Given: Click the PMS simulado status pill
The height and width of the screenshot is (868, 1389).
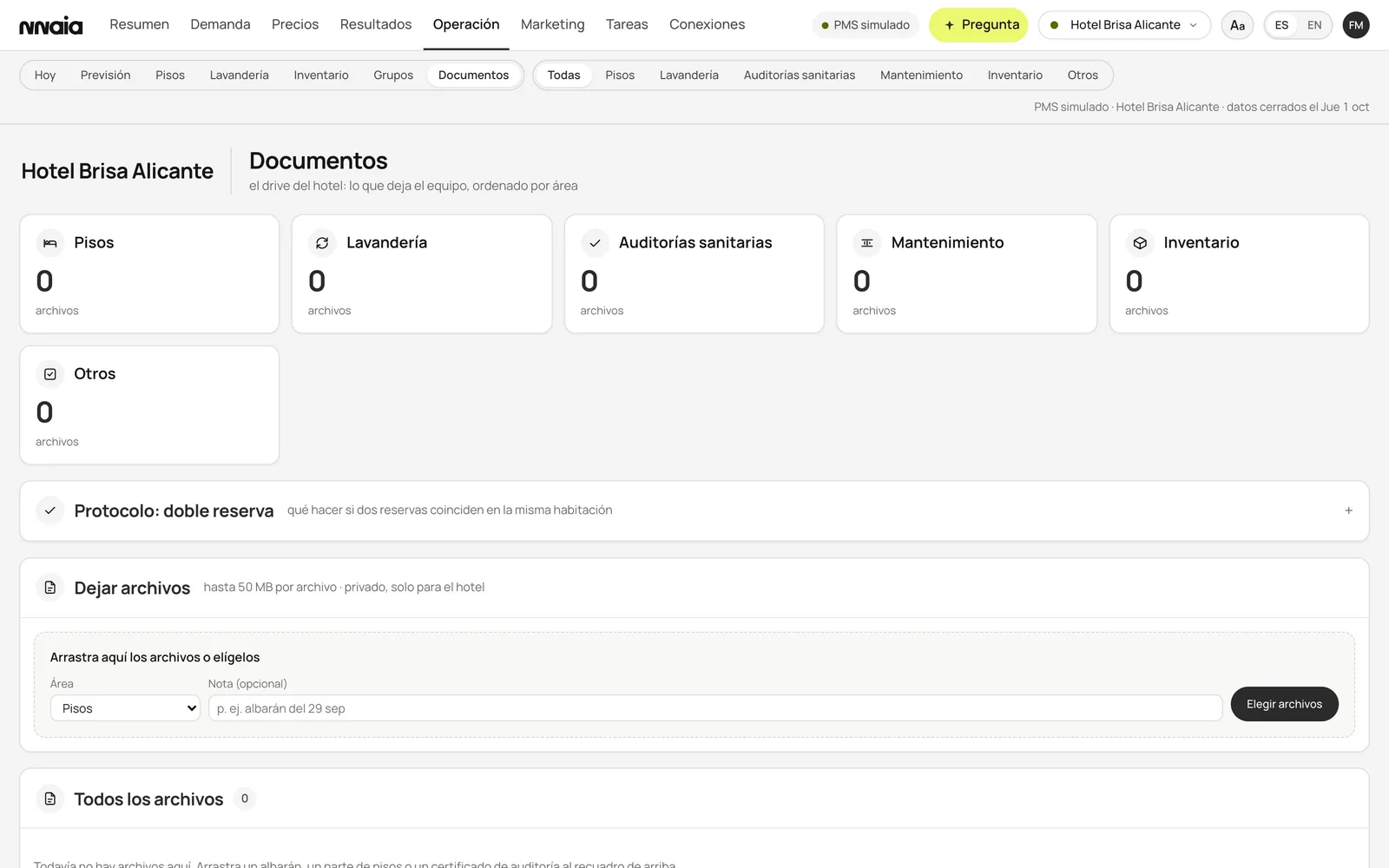Looking at the screenshot, I should pos(865,25).
